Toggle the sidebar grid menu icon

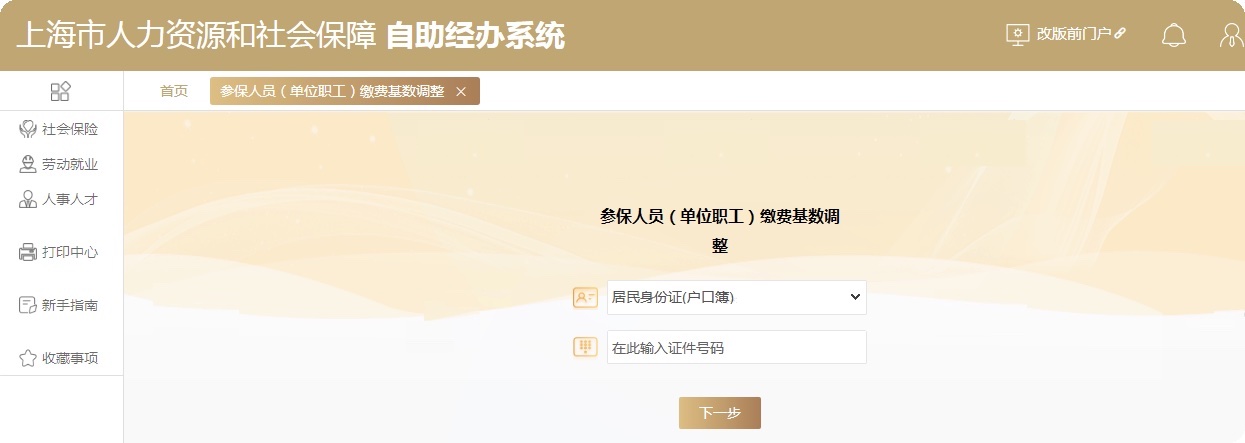pos(60,91)
